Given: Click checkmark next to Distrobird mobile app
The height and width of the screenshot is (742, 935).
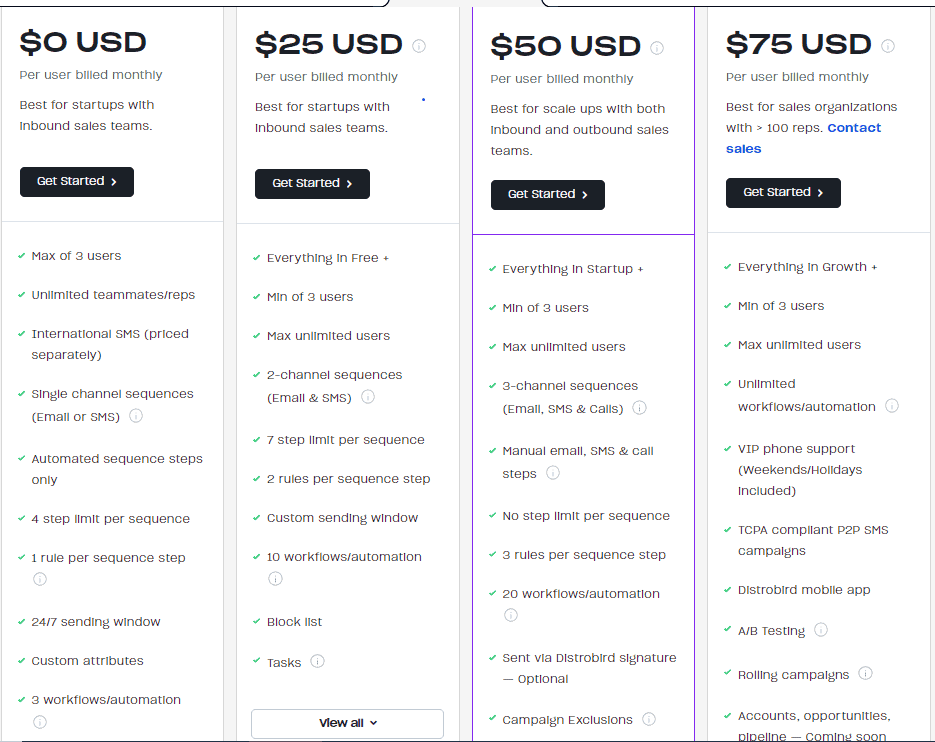Looking at the screenshot, I should pyautogui.click(x=727, y=590).
